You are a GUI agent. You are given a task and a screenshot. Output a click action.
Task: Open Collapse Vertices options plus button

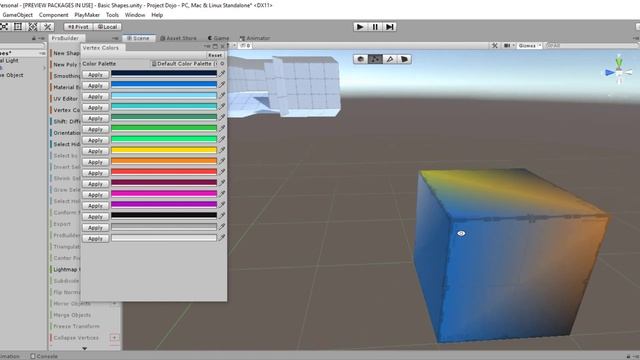pos(115,338)
